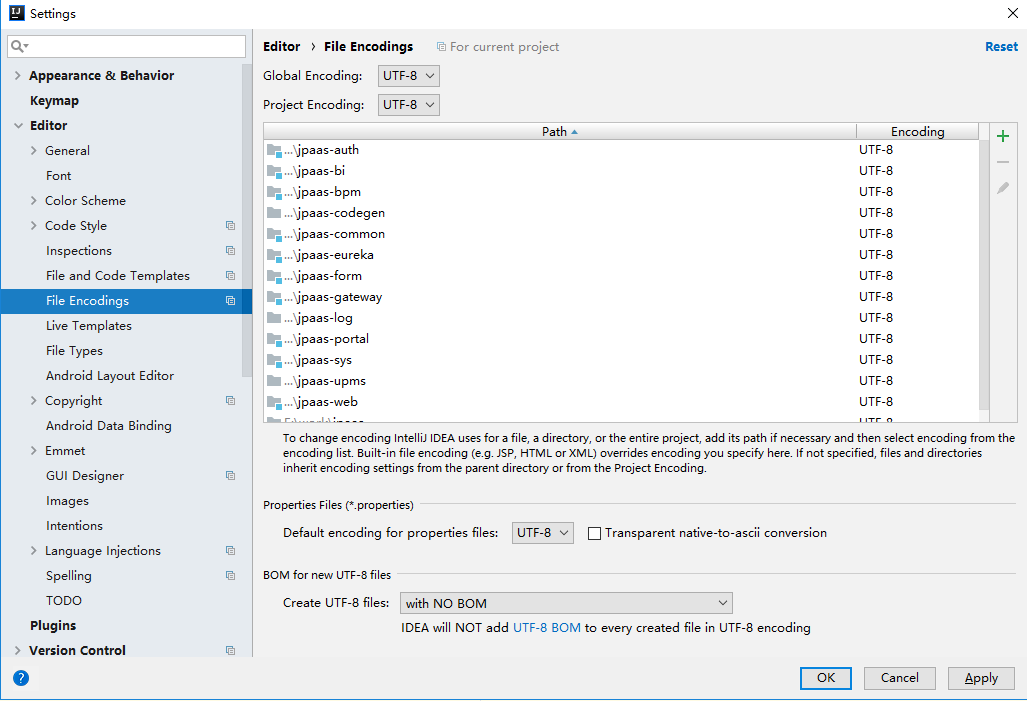
Task: Open the Global Encoding dropdown
Action: pyautogui.click(x=409, y=76)
